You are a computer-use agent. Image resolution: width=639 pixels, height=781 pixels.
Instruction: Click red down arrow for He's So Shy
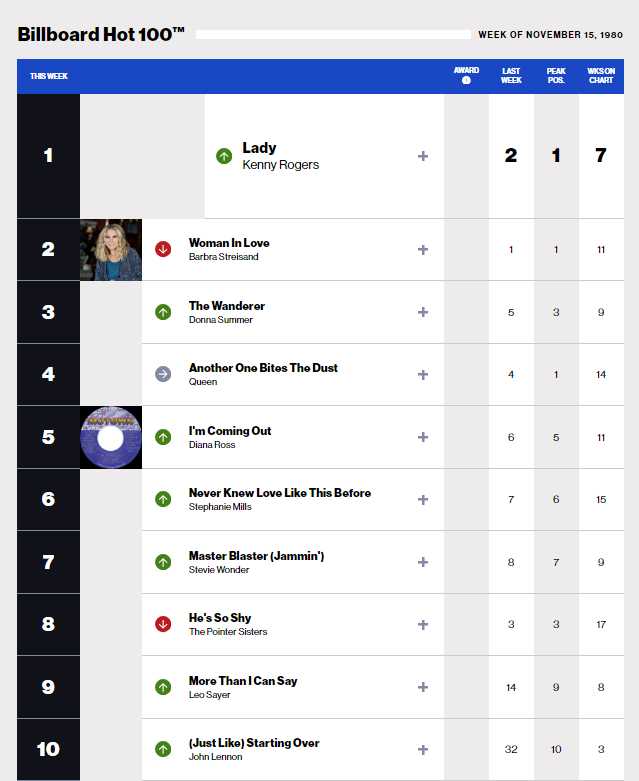point(163,624)
